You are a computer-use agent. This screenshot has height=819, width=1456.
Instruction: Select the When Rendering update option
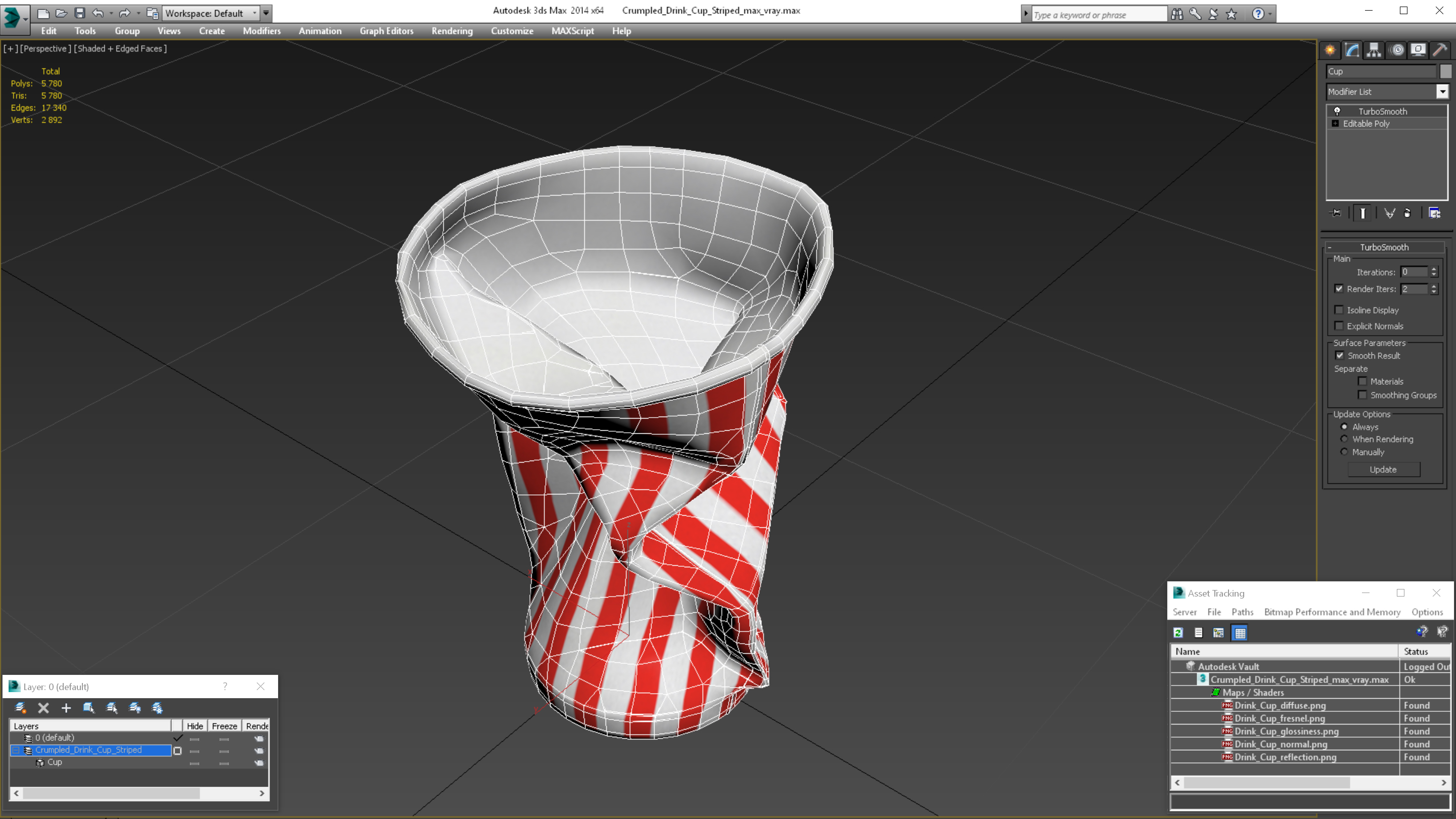(x=1345, y=439)
